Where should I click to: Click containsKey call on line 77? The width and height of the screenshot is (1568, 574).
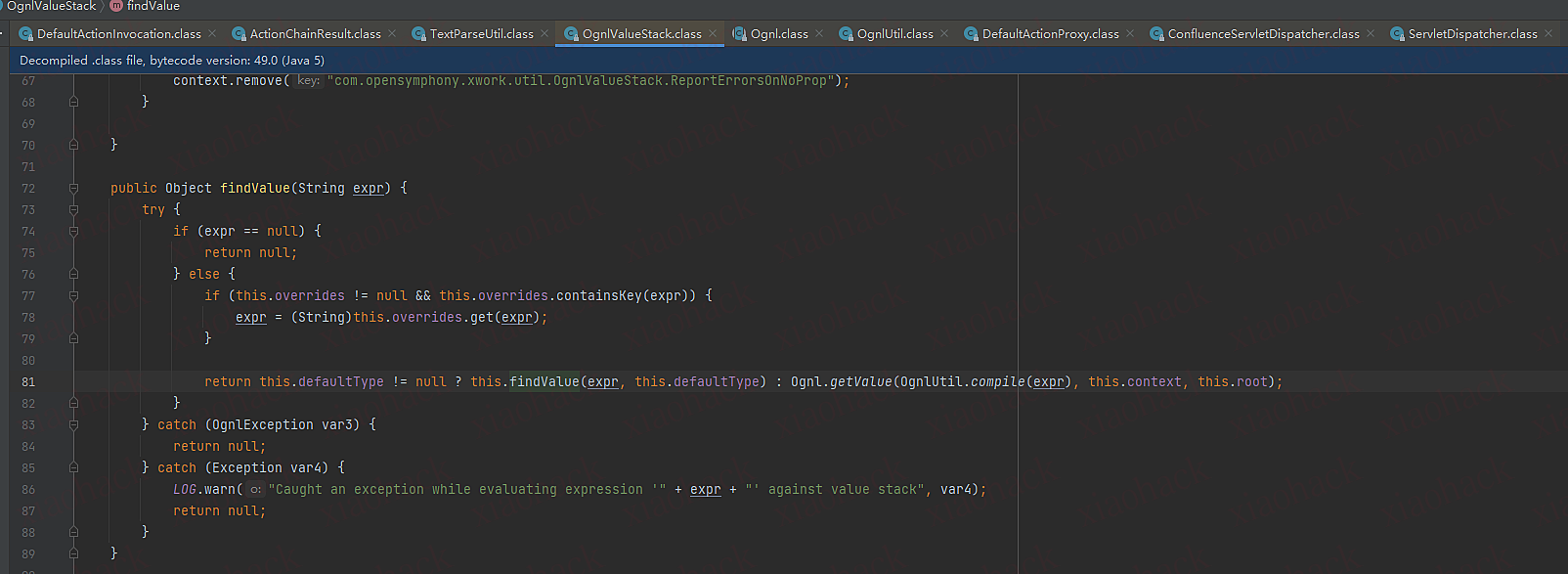pyautogui.click(x=599, y=295)
